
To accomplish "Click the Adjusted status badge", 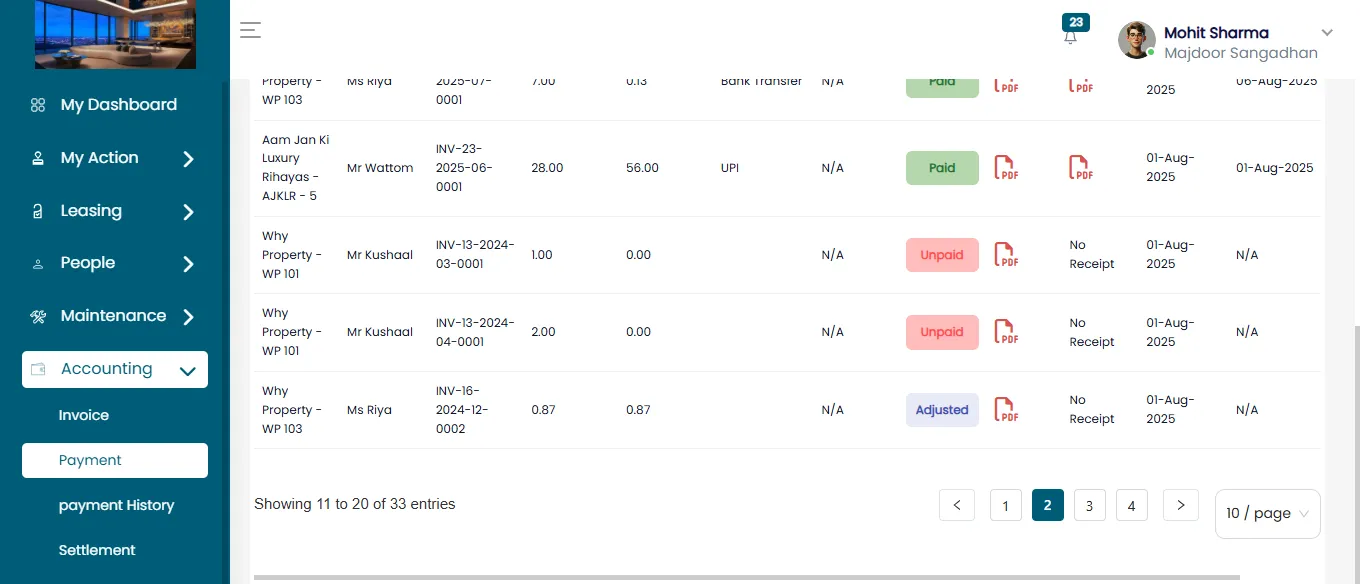I will [942, 410].
